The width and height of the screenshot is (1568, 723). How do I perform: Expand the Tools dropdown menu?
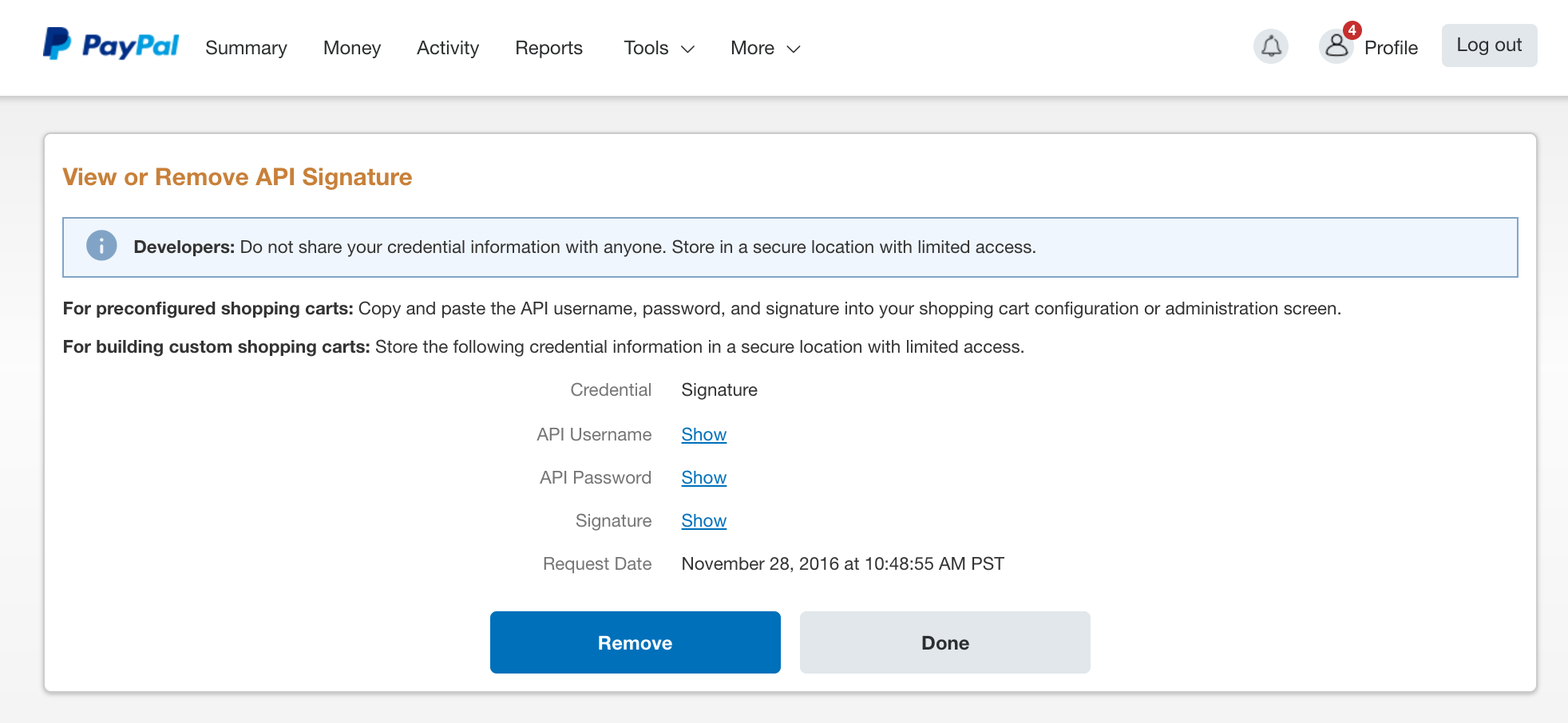coord(659,48)
